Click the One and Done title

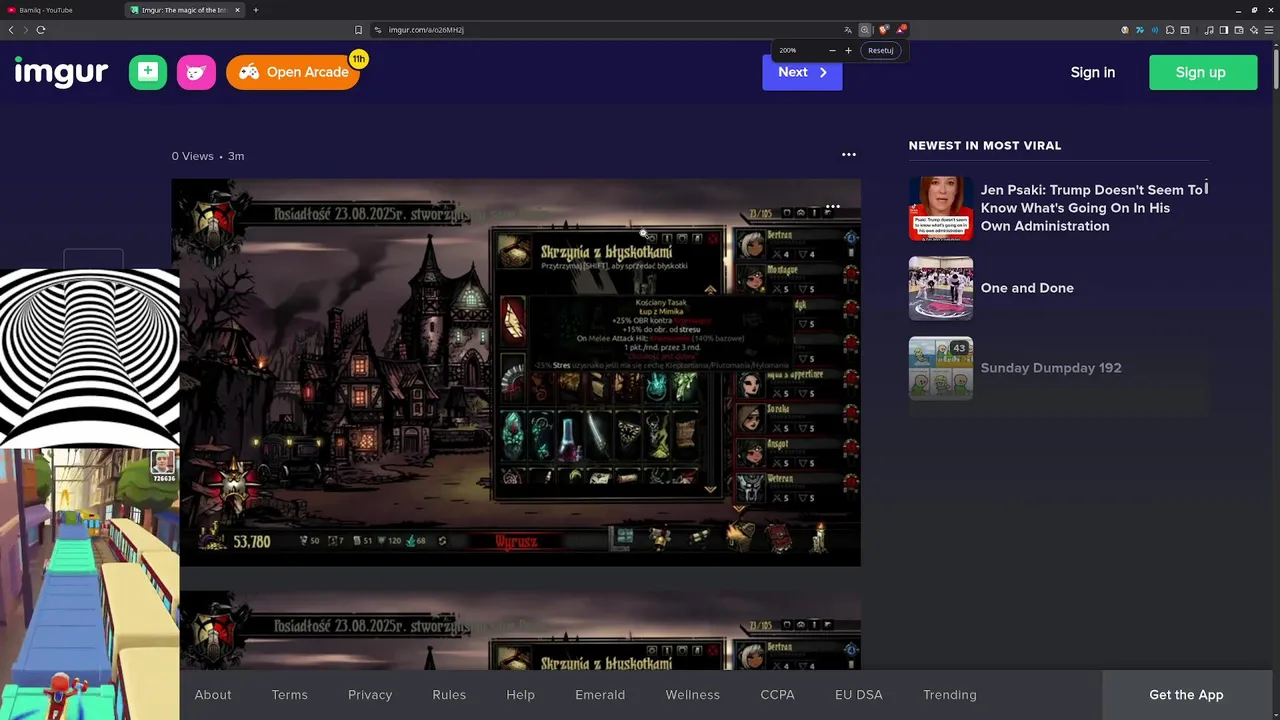(x=1027, y=288)
